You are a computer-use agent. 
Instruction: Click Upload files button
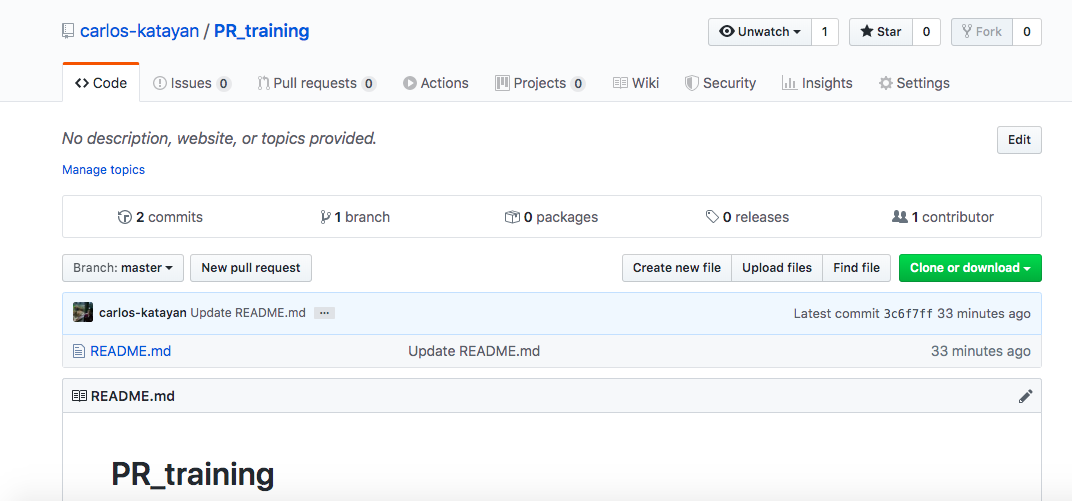pyautogui.click(x=777, y=268)
